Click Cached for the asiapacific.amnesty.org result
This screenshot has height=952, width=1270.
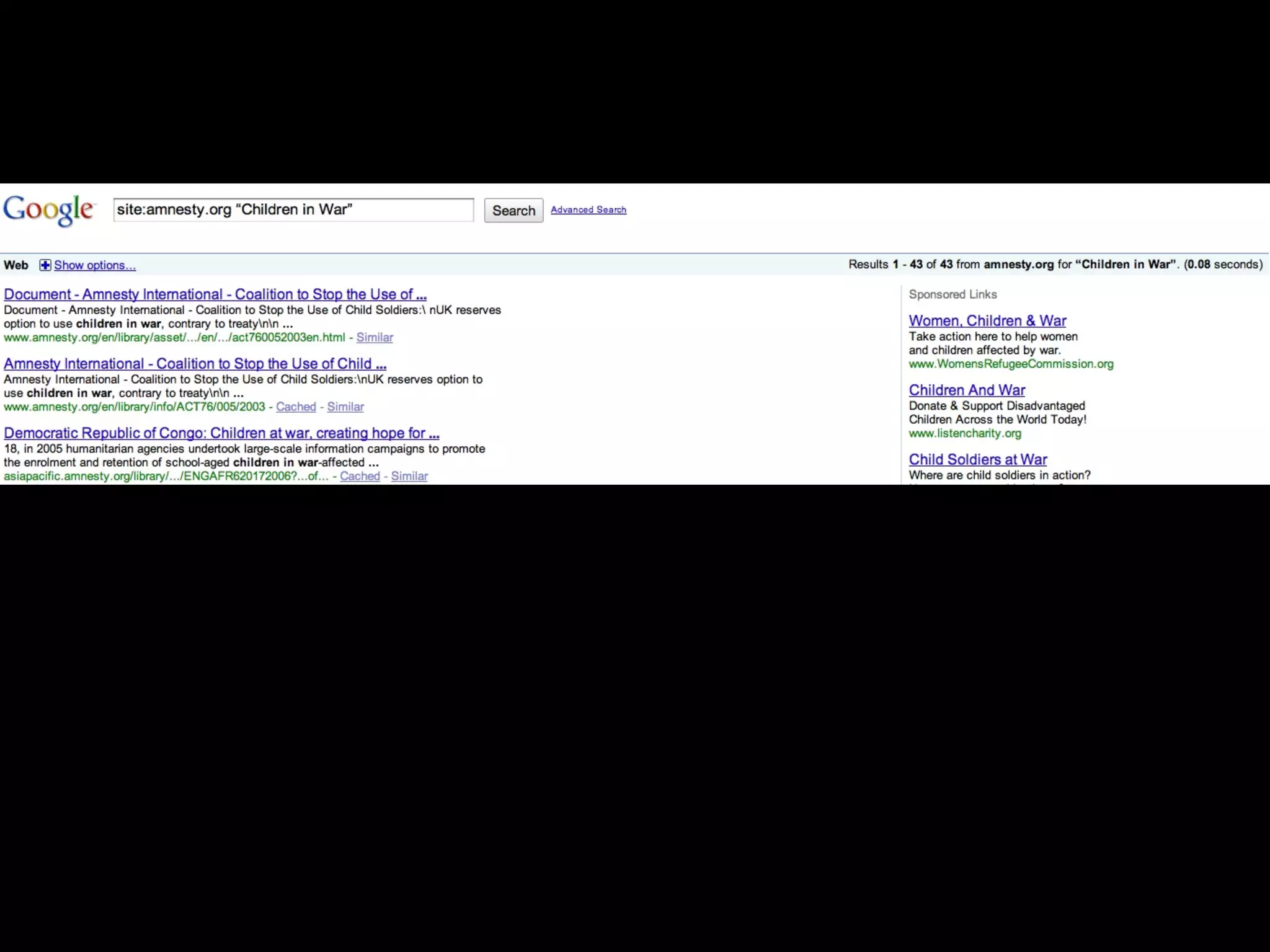pyautogui.click(x=360, y=477)
